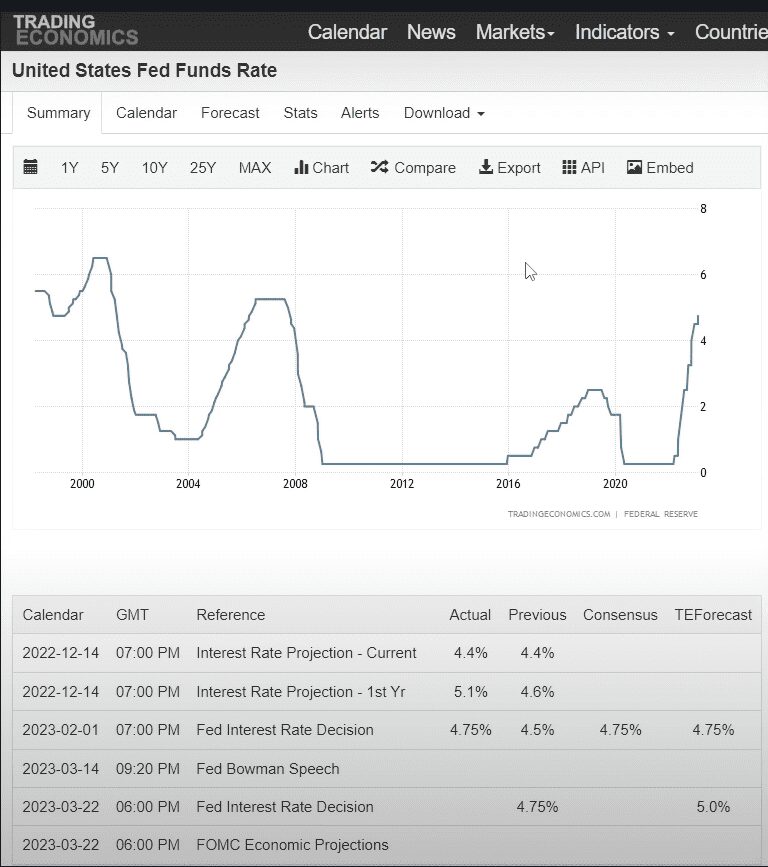Set chart range to 1Y

(x=69, y=168)
